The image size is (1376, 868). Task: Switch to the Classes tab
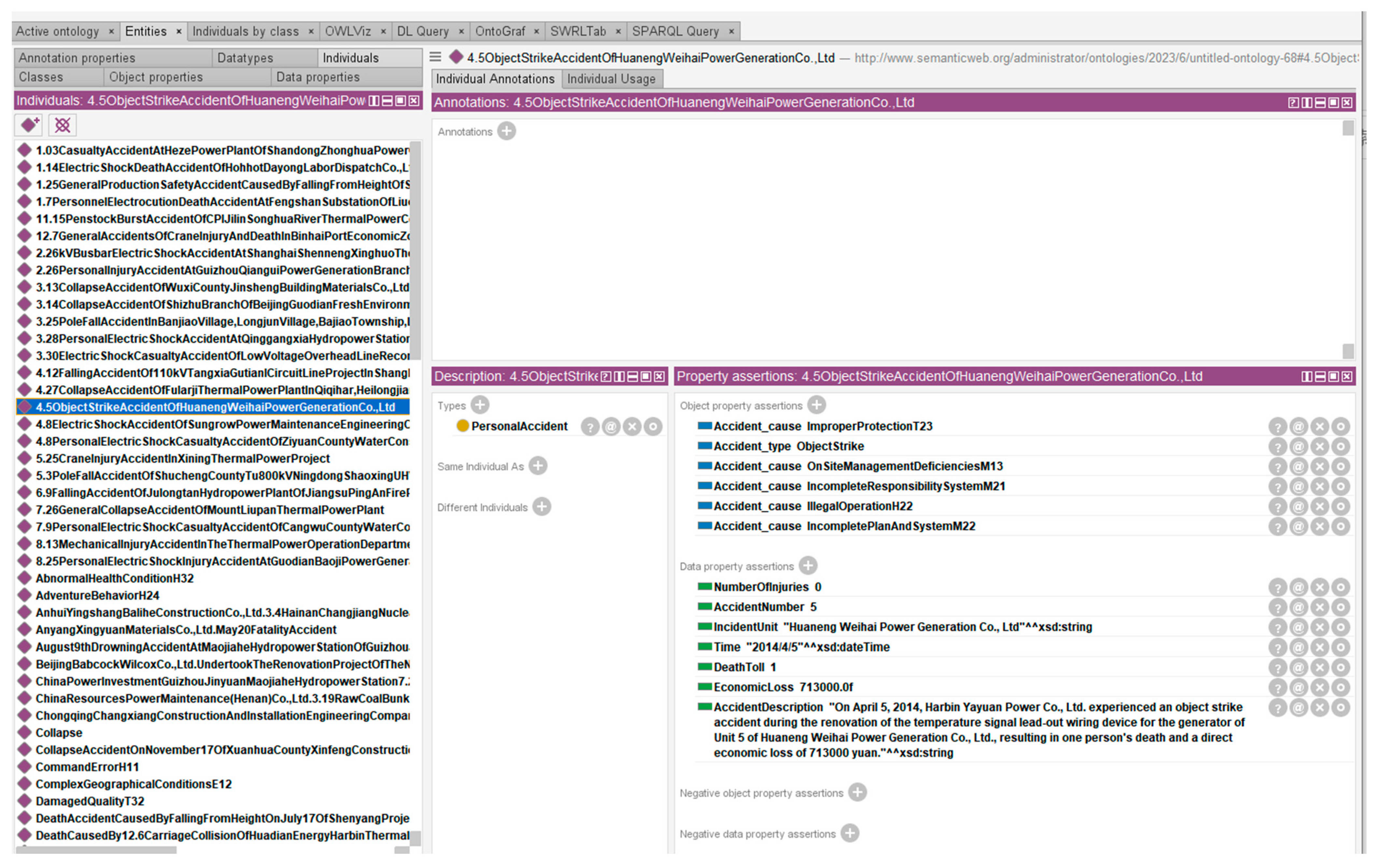[x=41, y=77]
